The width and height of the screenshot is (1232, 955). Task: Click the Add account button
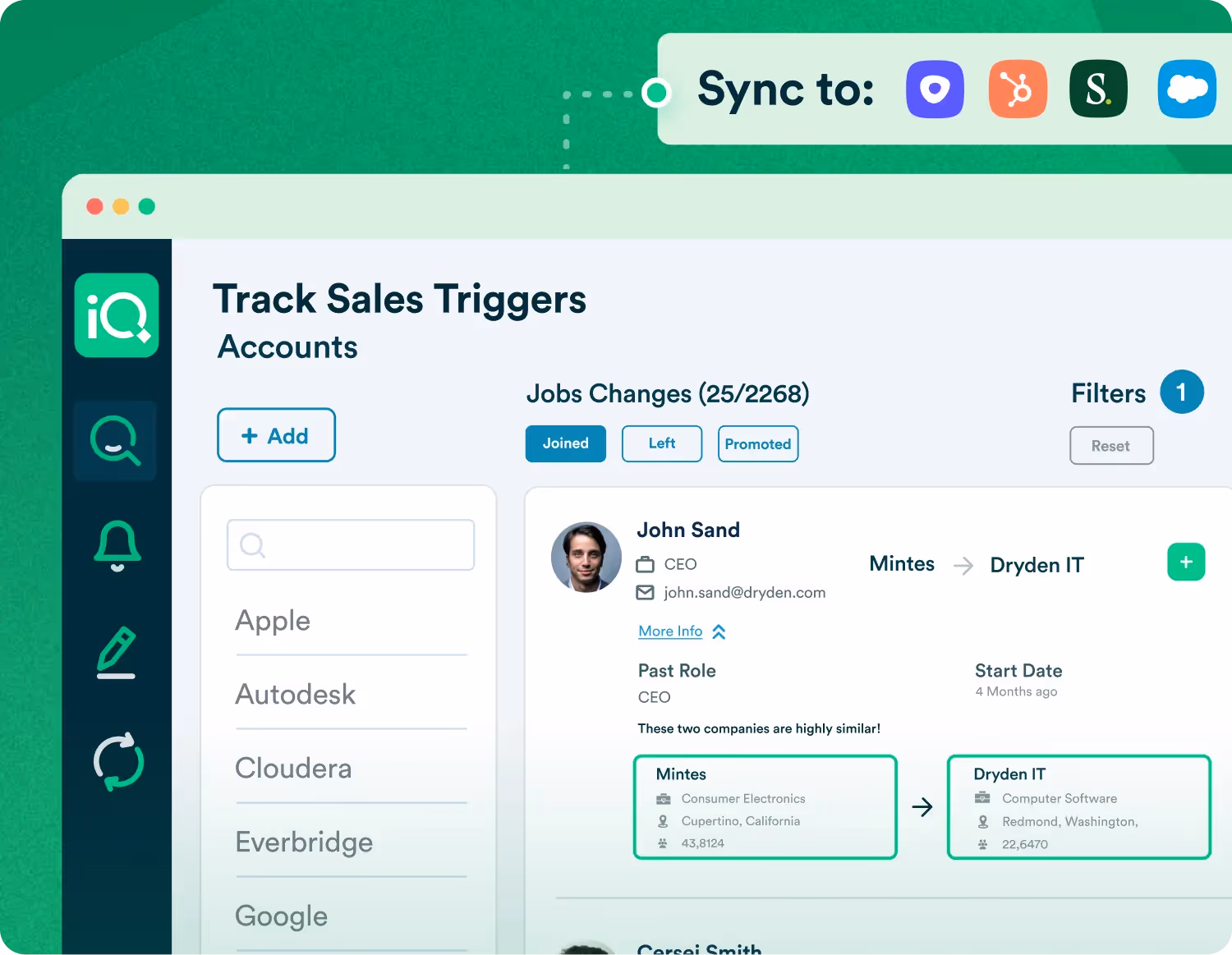[x=276, y=435]
